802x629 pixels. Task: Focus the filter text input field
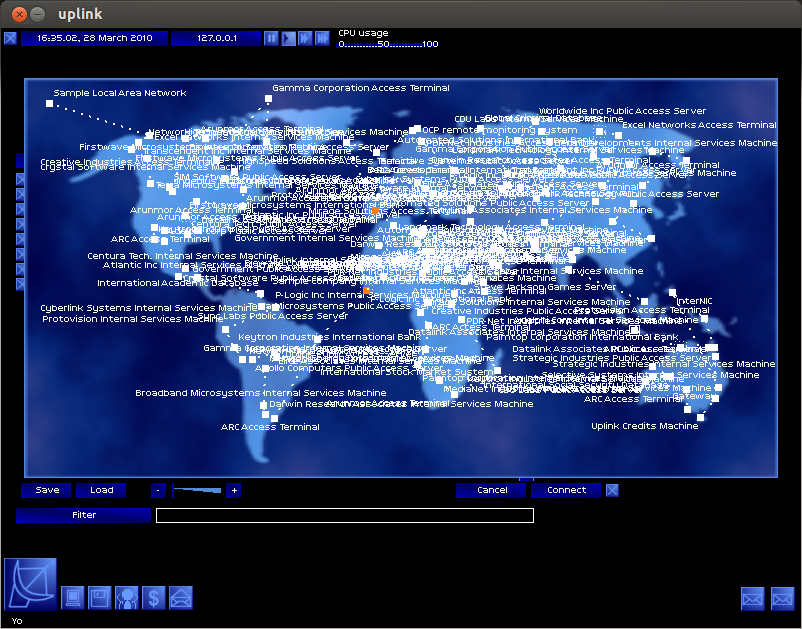click(x=345, y=515)
